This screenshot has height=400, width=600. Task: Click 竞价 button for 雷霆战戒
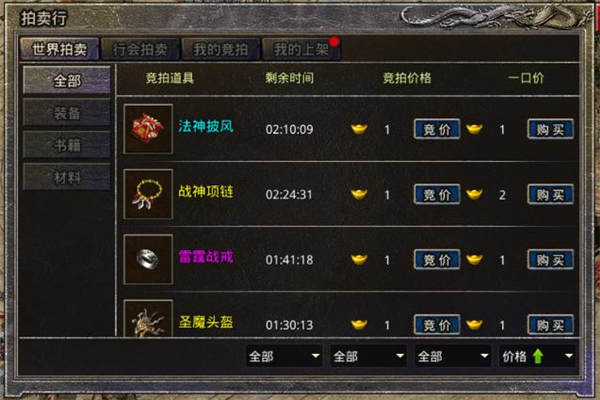437,260
